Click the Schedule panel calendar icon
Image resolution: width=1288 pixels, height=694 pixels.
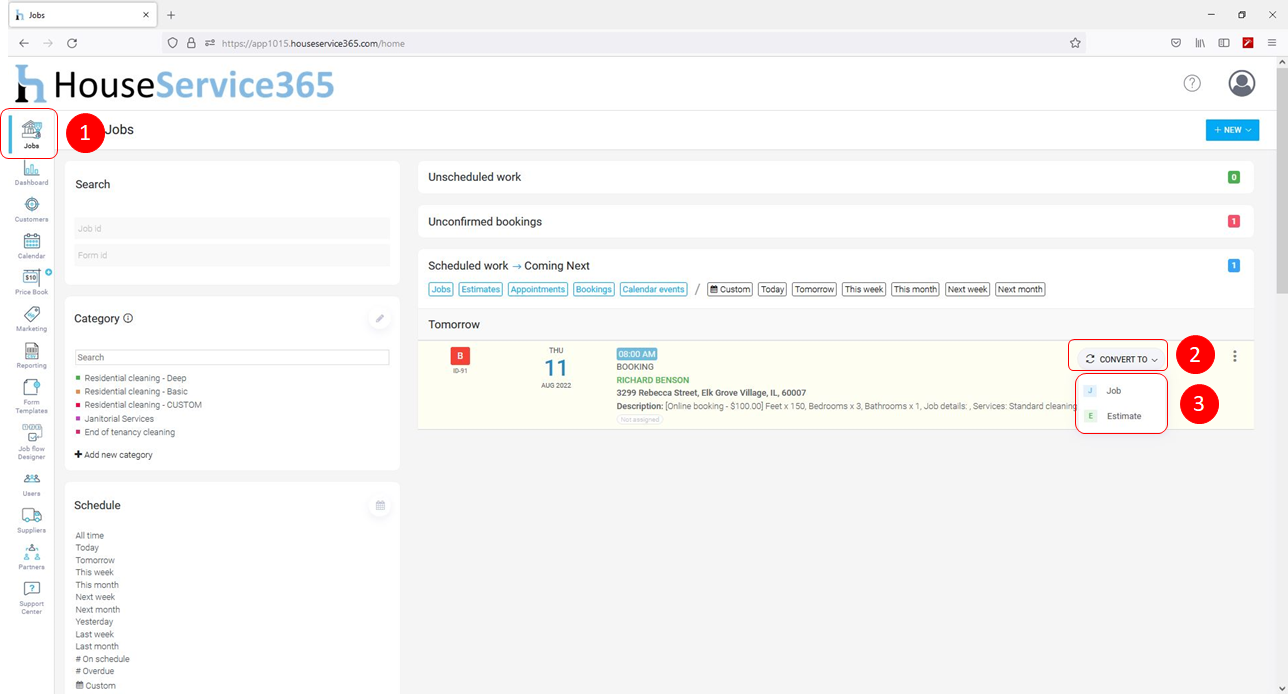(380, 506)
